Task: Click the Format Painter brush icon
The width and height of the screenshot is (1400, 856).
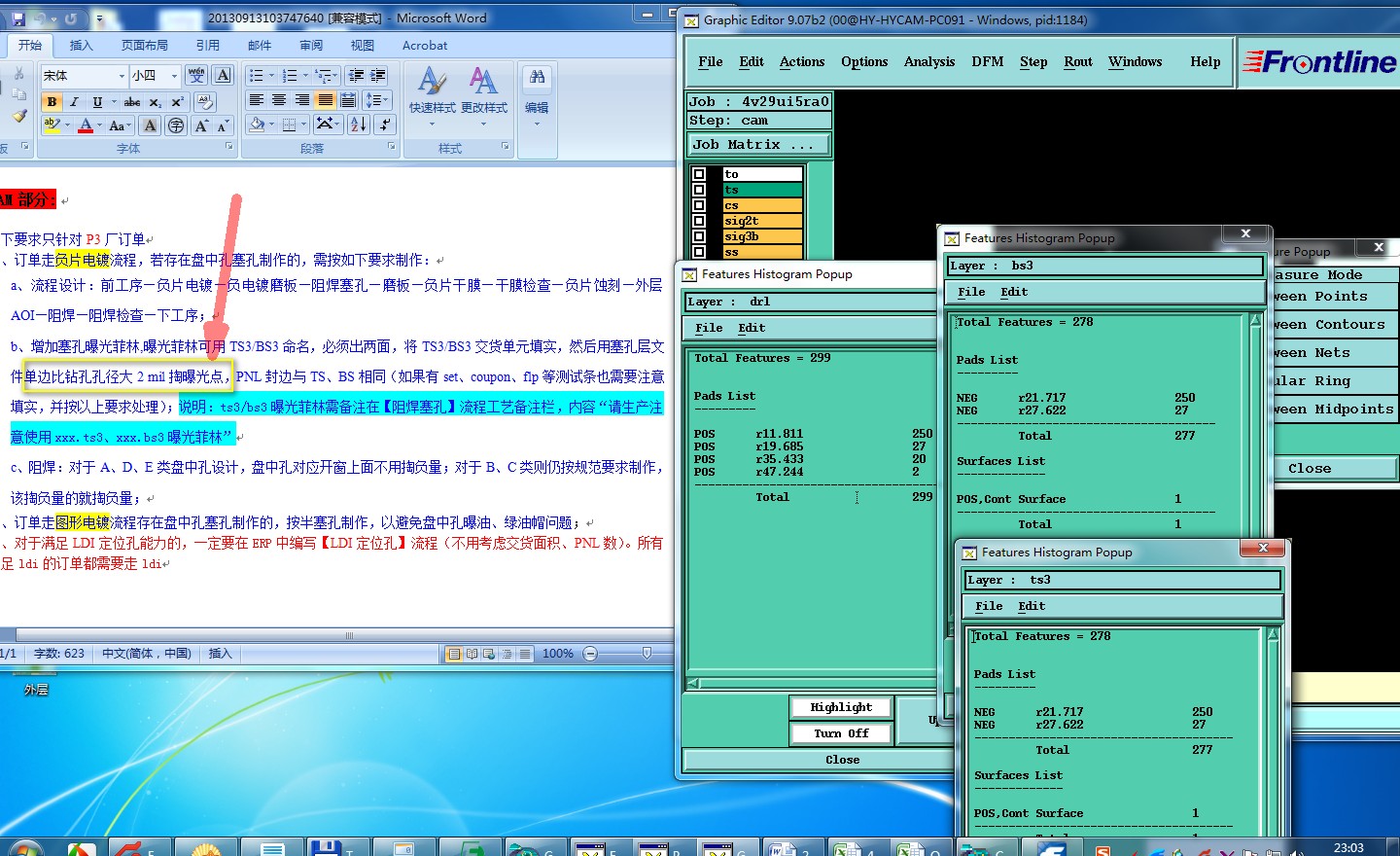Action: pyautogui.click(x=18, y=117)
